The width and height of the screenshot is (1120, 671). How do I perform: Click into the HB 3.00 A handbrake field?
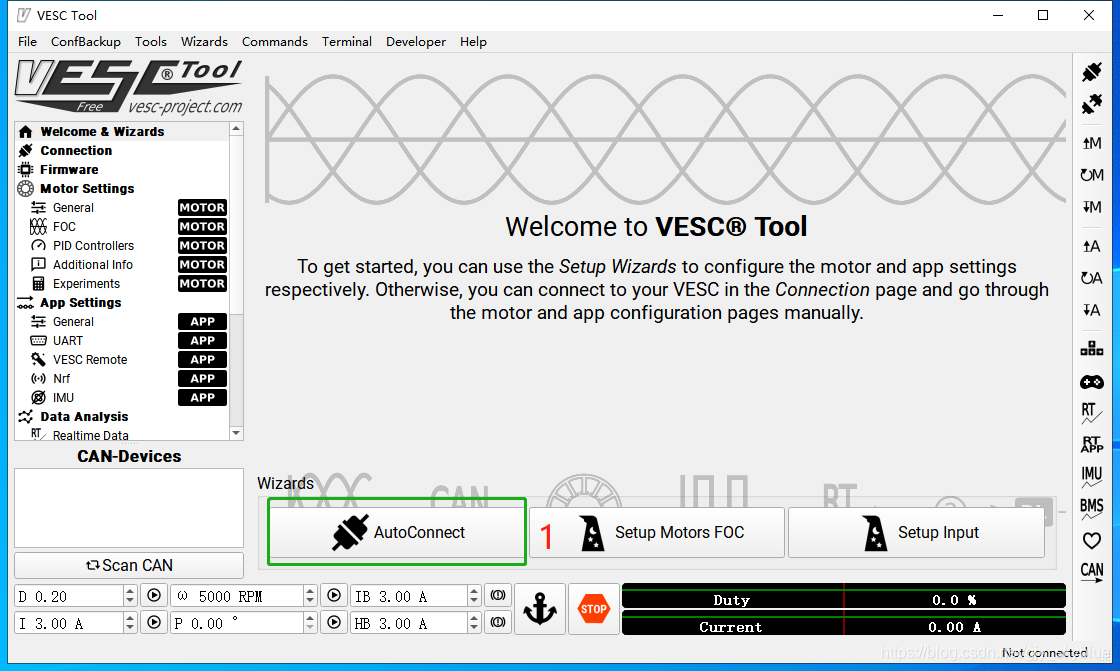(x=409, y=623)
